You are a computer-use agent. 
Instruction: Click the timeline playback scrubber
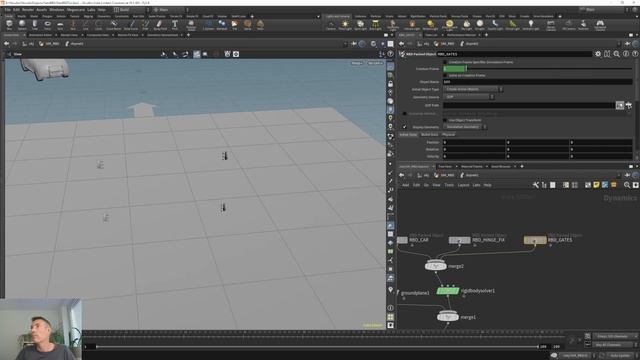(317, 347)
